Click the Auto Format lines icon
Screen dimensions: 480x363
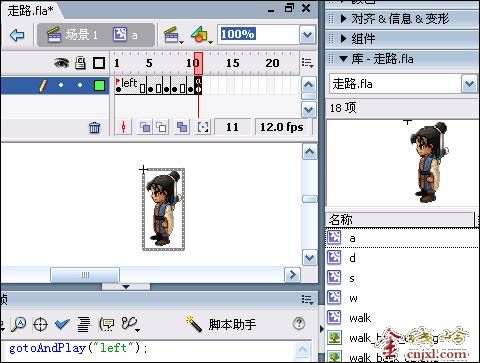click(x=84, y=324)
